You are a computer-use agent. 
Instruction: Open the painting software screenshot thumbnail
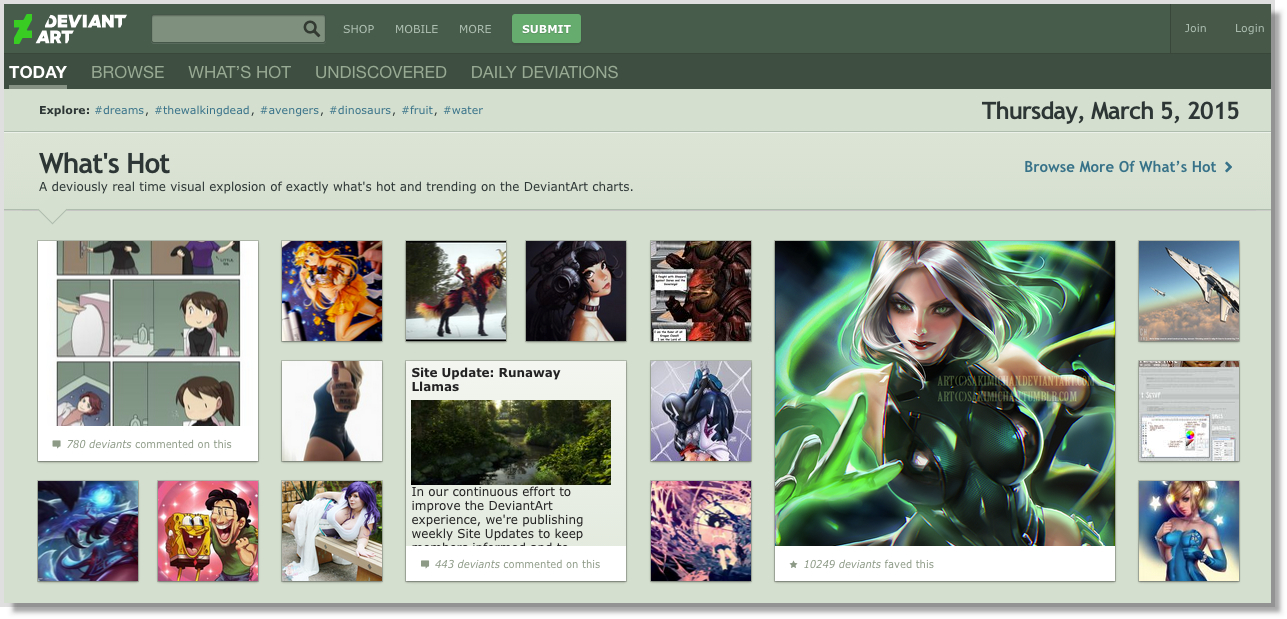pos(1189,411)
